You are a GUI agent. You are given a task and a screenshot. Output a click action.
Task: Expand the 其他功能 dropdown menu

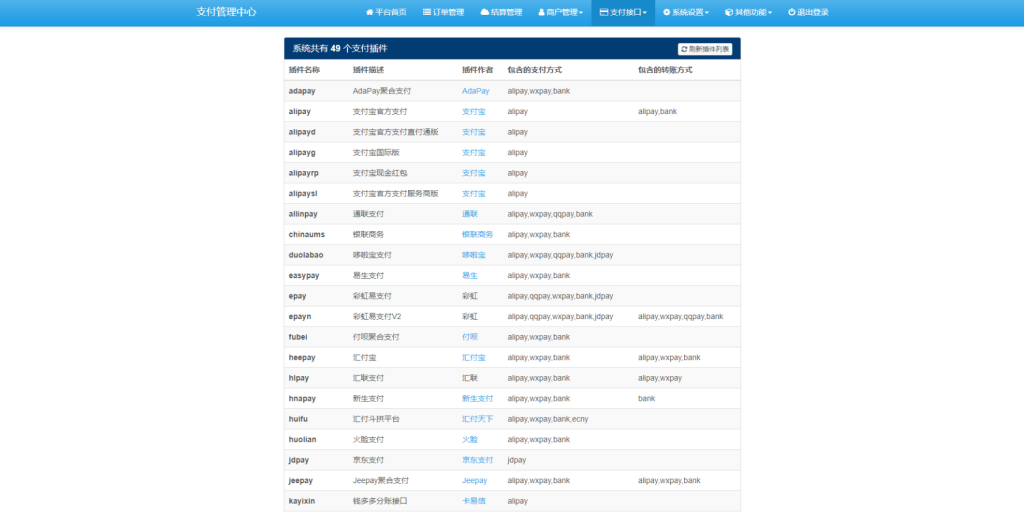[x=748, y=12]
